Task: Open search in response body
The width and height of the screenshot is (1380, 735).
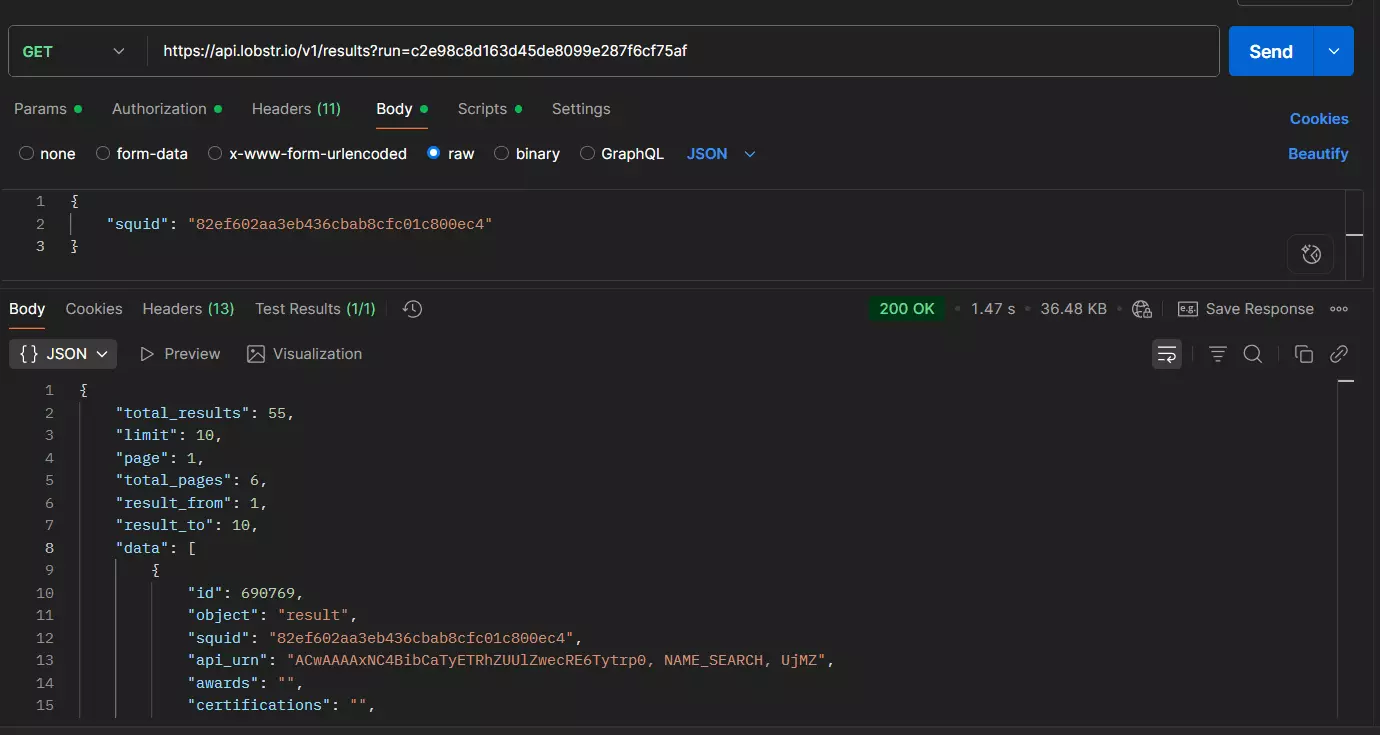Action: point(1252,354)
